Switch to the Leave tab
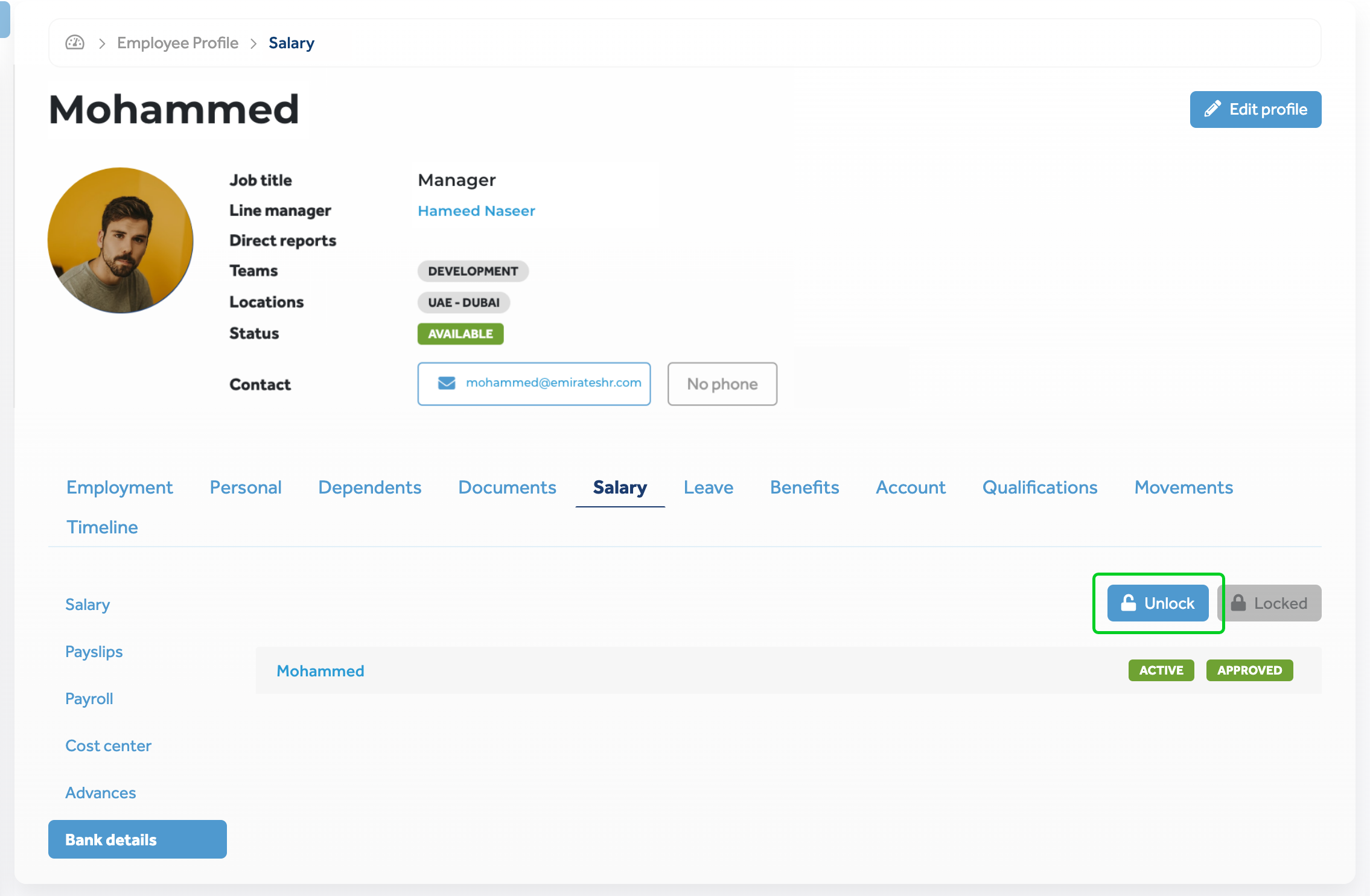 tap(708, 487)
